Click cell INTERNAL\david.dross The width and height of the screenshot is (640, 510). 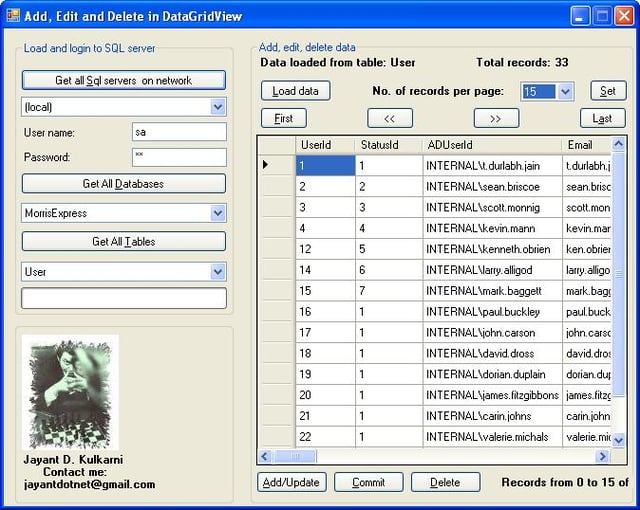492,353
